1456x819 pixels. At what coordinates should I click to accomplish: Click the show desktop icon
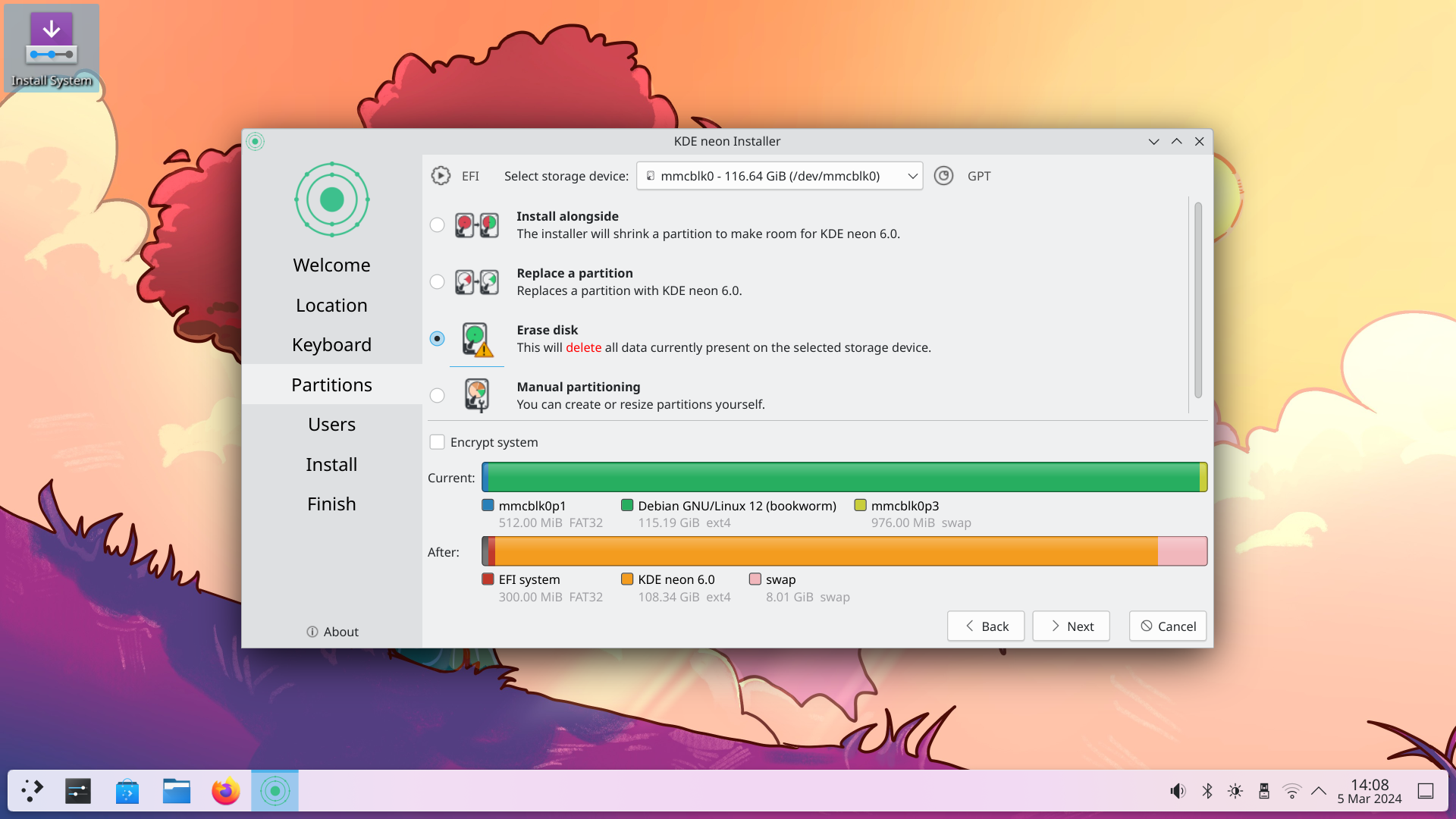coord(1426,791)
